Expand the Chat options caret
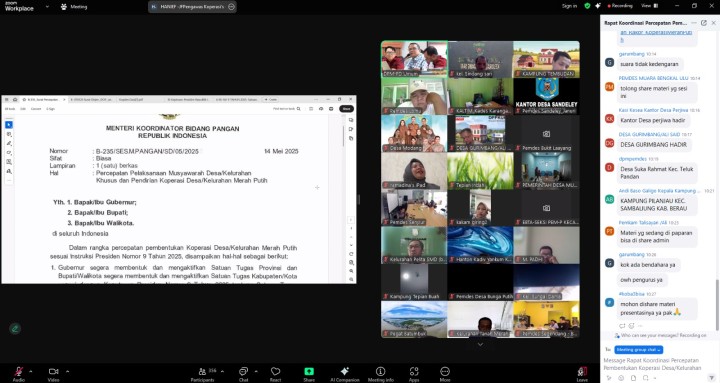This screenshot has height=383, width=720. coord(256,371)
